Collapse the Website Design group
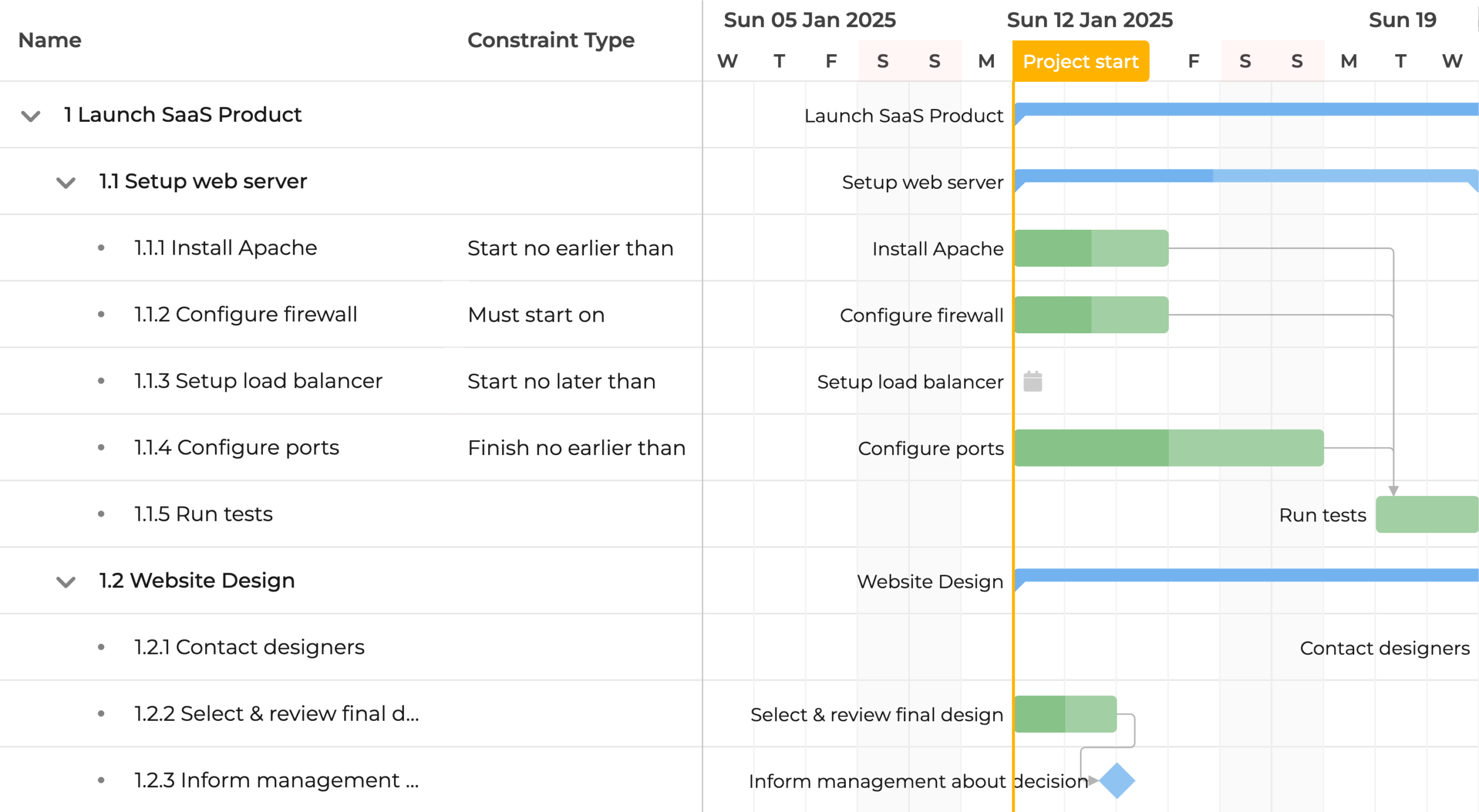Image resolution: width=1479 pixels, height=812 pixels. [x=66, y=582]
